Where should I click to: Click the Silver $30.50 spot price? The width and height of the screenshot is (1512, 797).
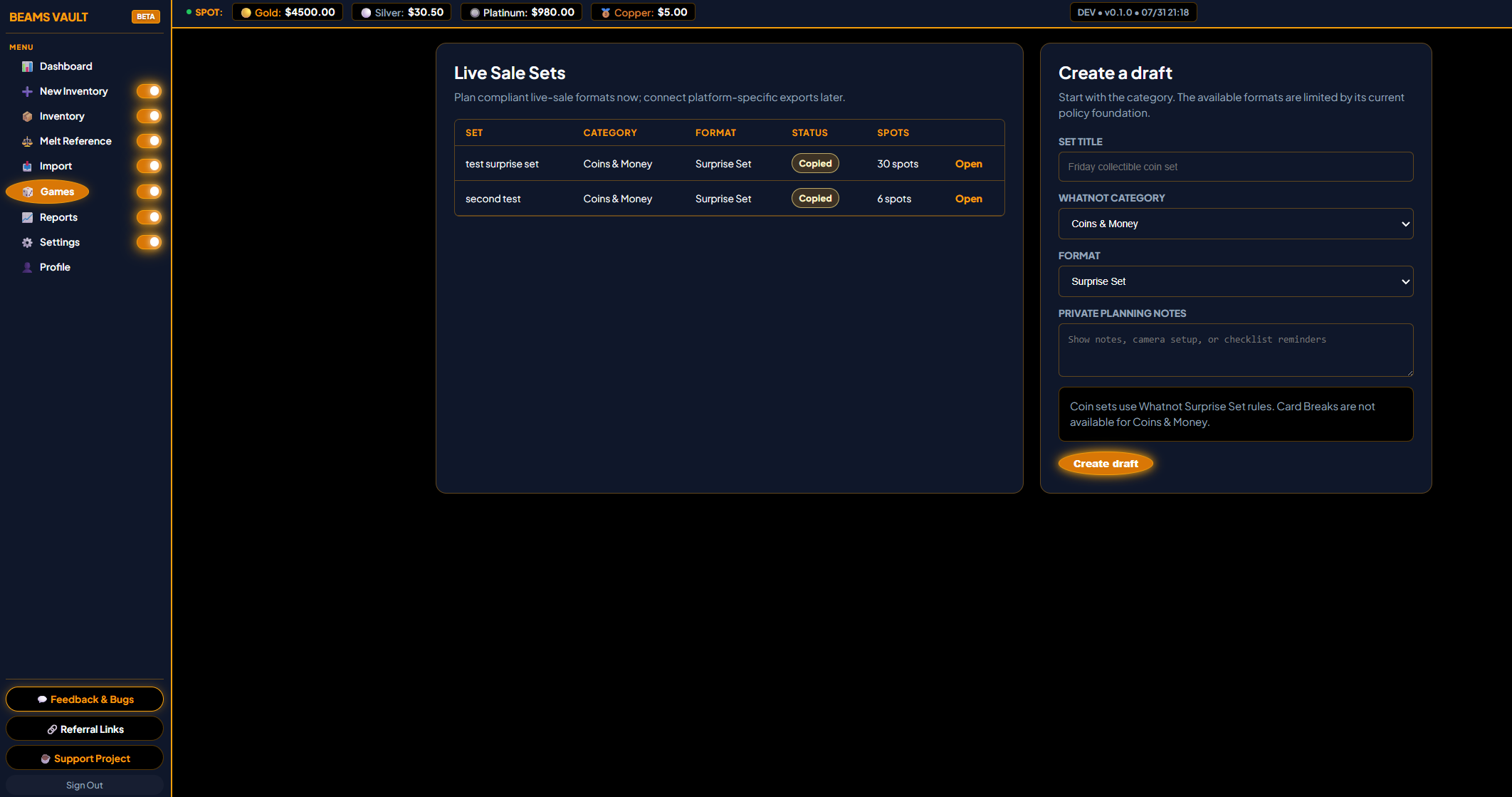(401, 12)
